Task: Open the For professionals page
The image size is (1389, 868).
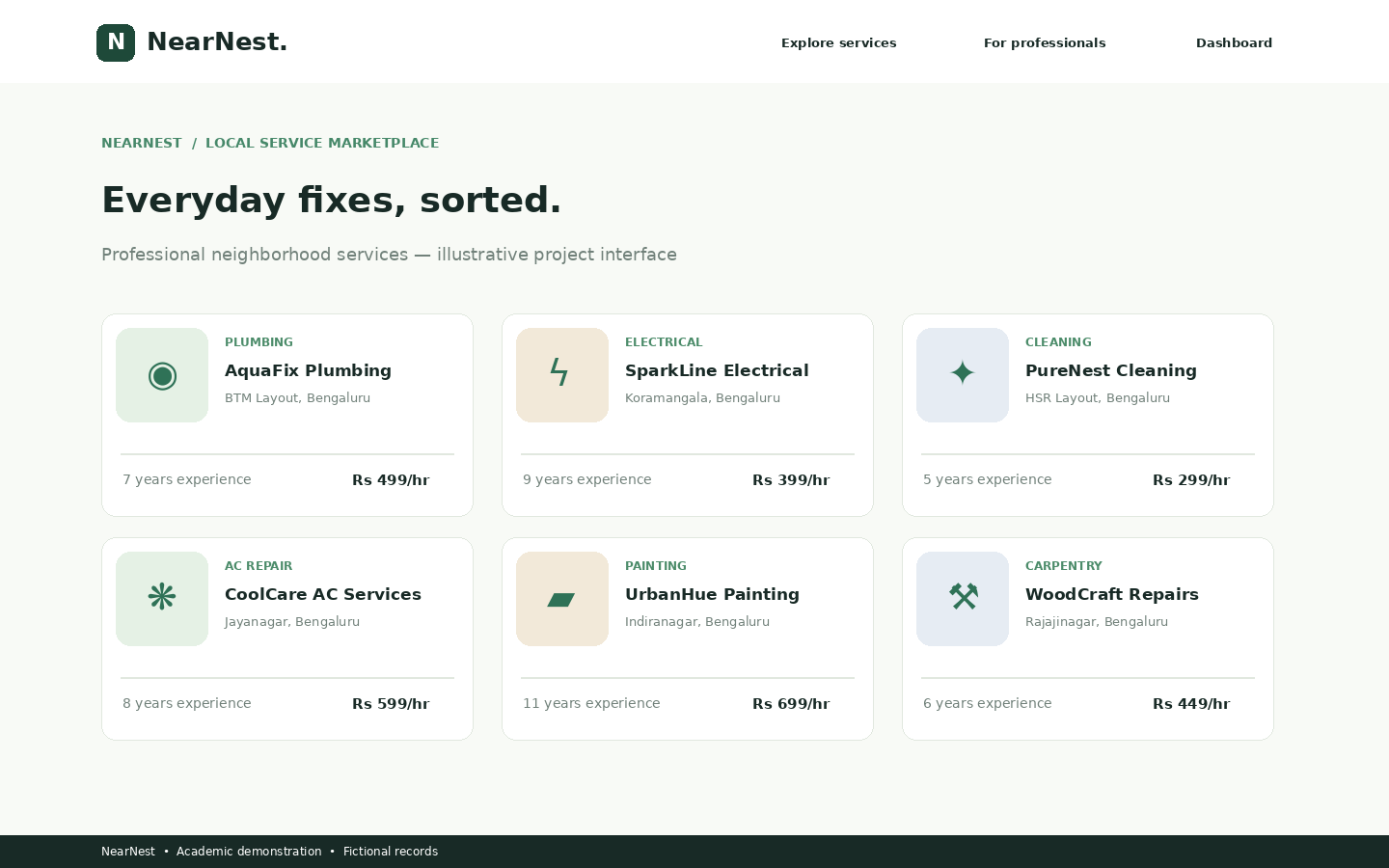Action: pos(1045,42)
